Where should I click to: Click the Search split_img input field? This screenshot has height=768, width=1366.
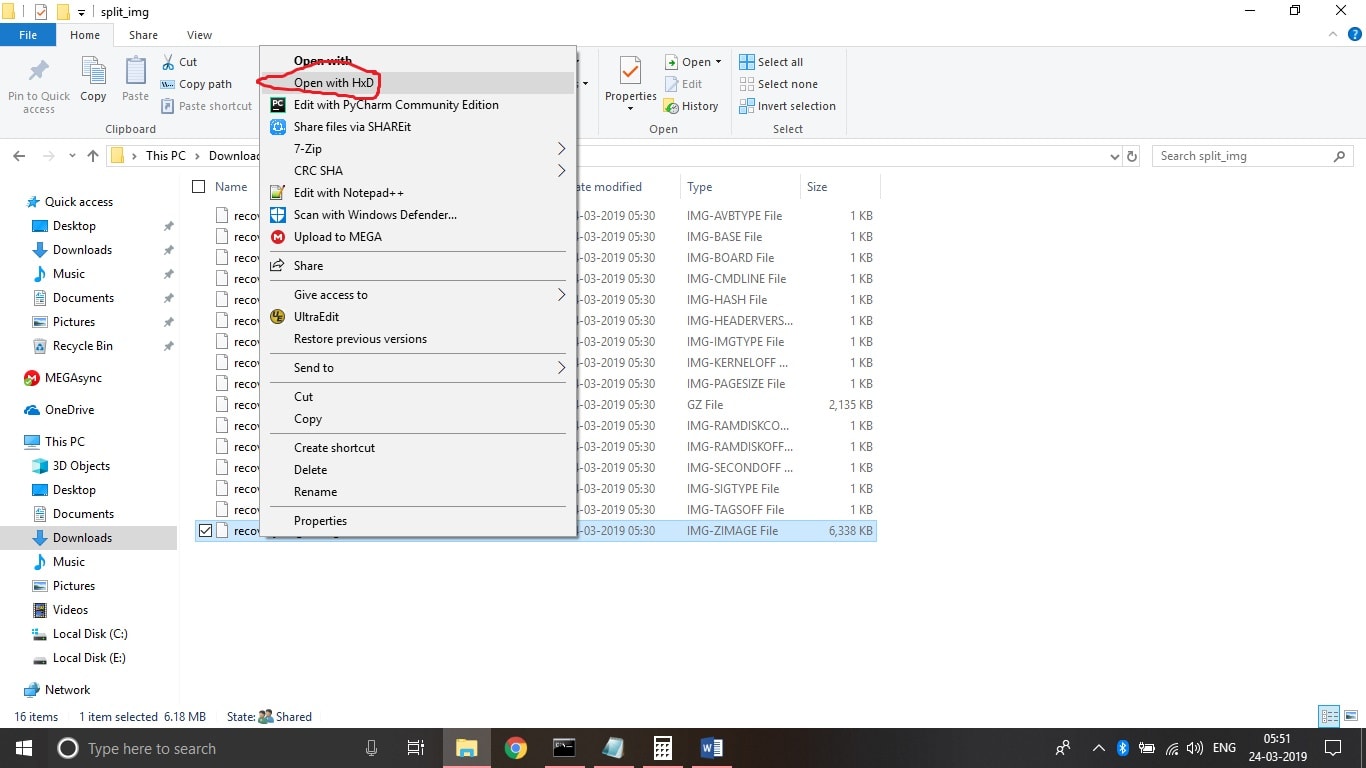pyautogui.click(x=1240, y=156)
